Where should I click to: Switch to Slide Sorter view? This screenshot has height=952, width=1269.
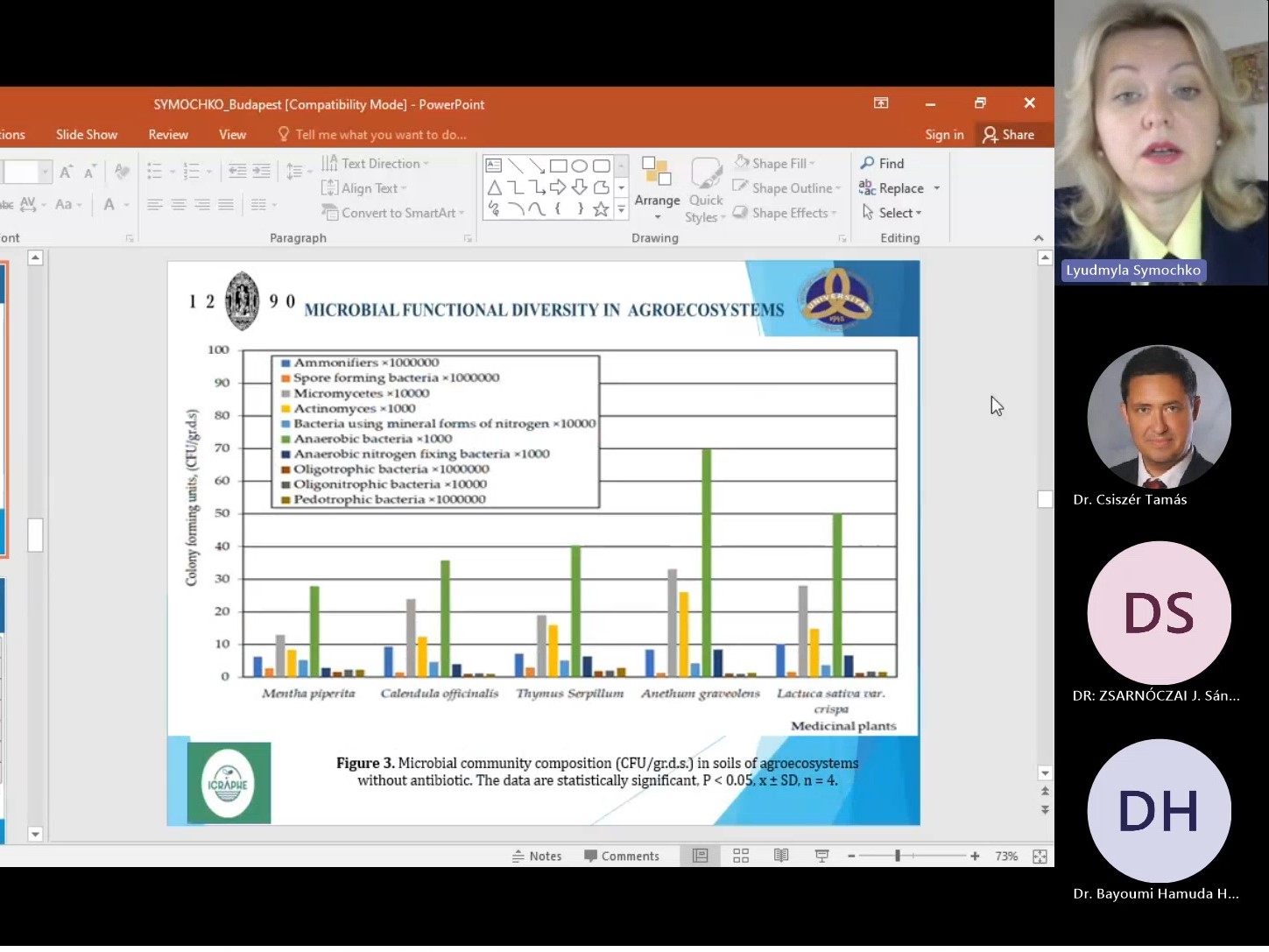[741, 856]
